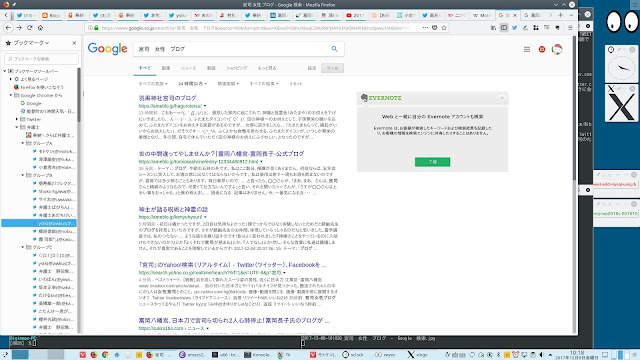Collapse the グループB folder
The image size is (640, 360).
point(23,175)
